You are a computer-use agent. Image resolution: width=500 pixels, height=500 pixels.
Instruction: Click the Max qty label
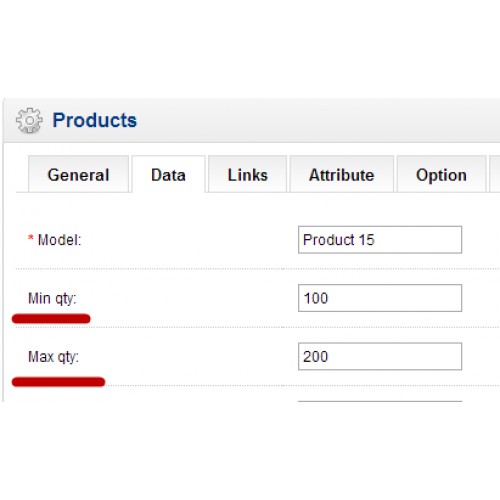53,357
